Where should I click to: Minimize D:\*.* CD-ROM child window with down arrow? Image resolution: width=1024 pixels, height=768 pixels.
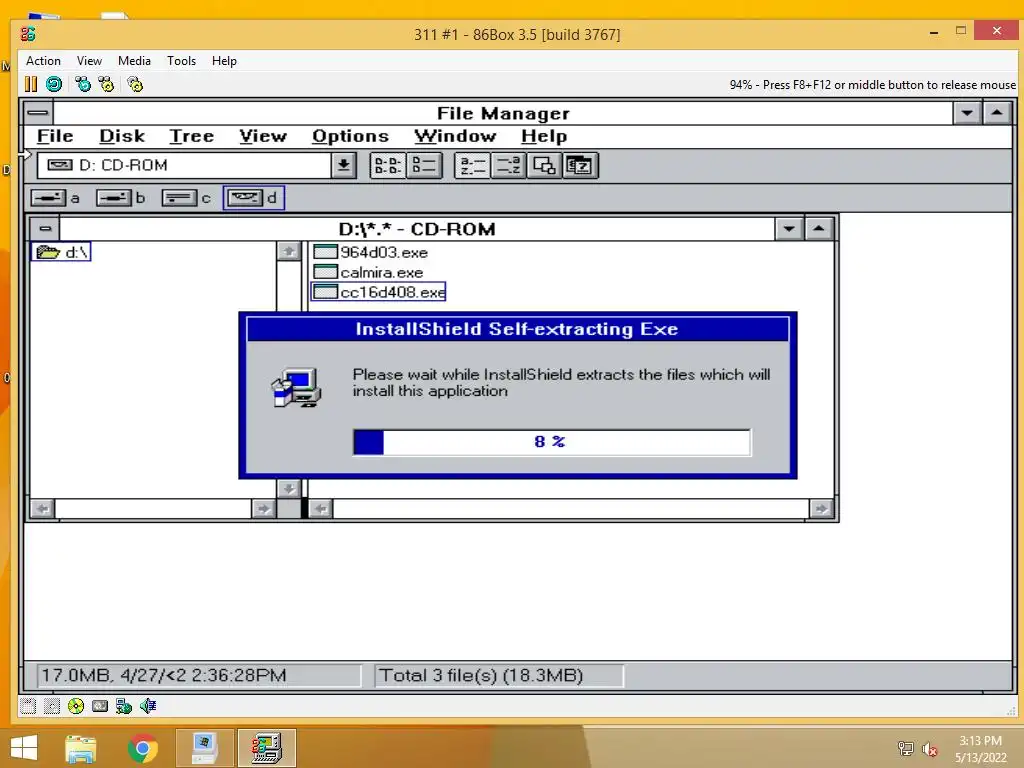(x=789, y=229)
